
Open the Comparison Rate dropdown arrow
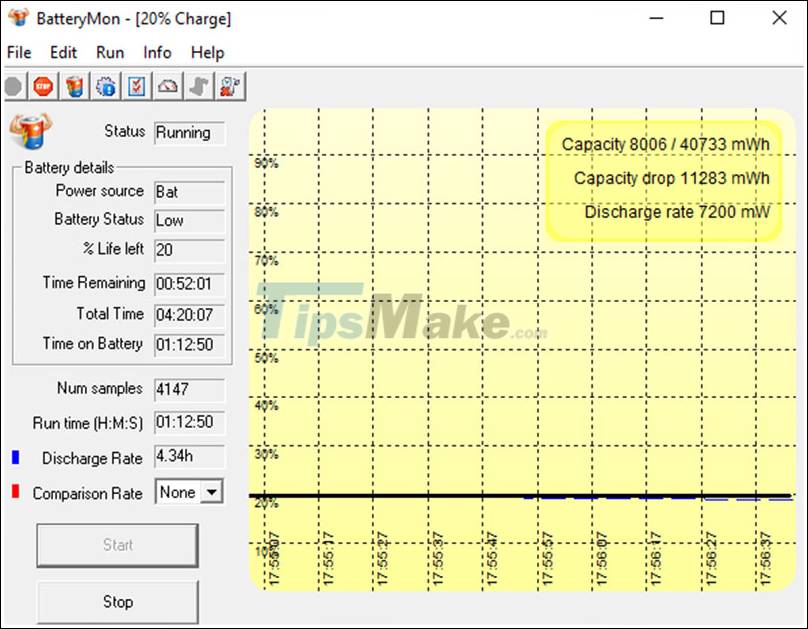point(210,493)
